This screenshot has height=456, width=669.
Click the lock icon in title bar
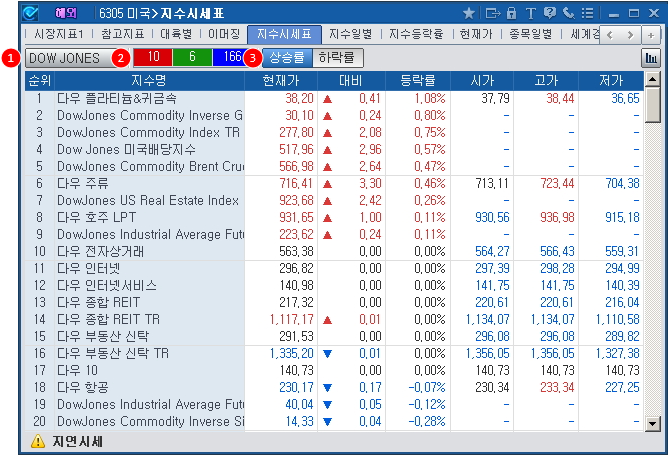[x=511, y=13]
